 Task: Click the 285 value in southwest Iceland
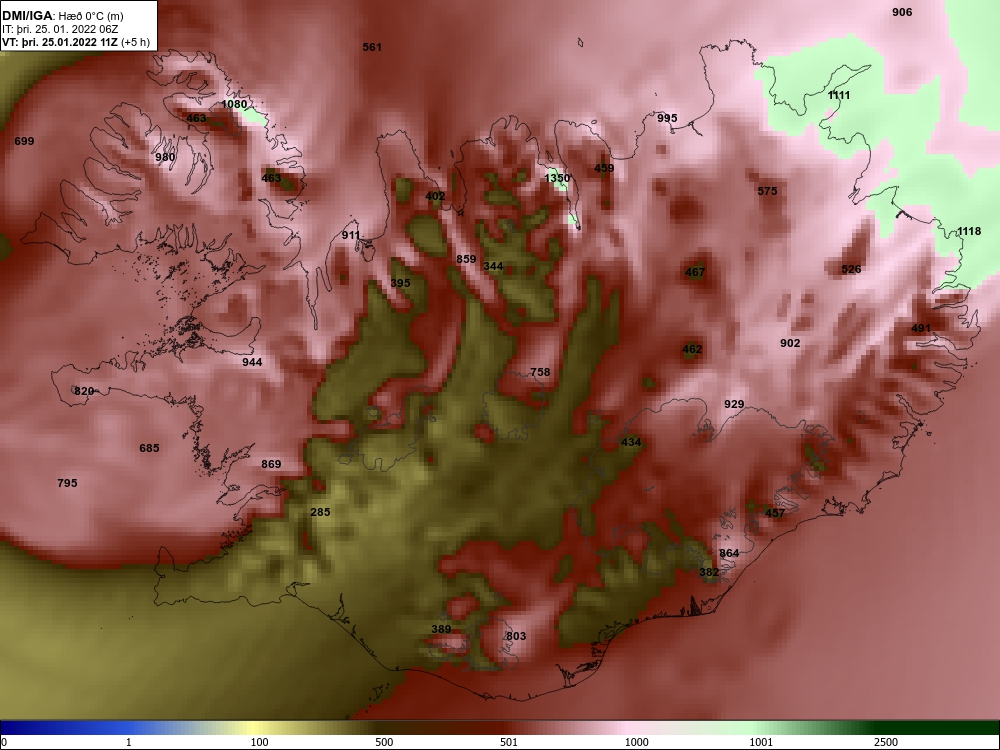(320, 513)
